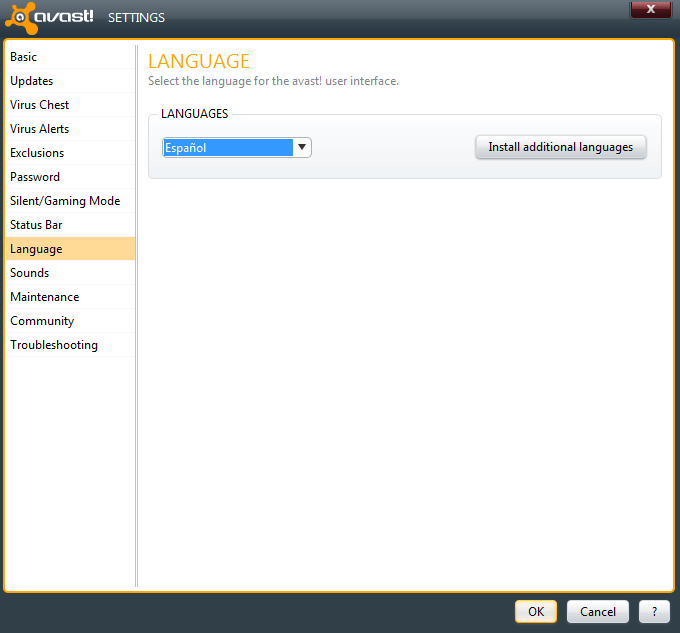Select Community settings

pos(70,321)
